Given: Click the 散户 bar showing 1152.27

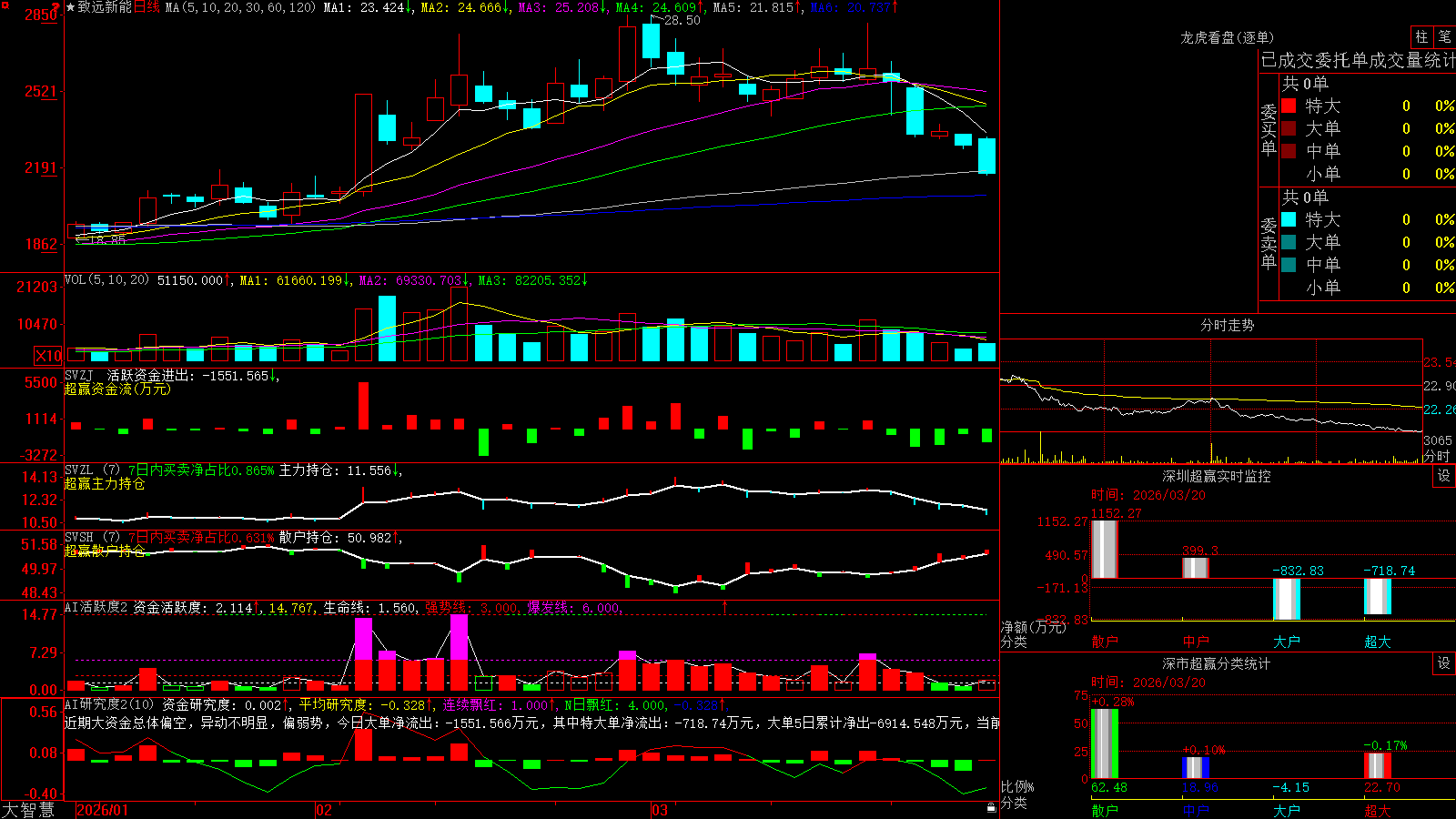Looking at the screenshot, I should 1105,549.
